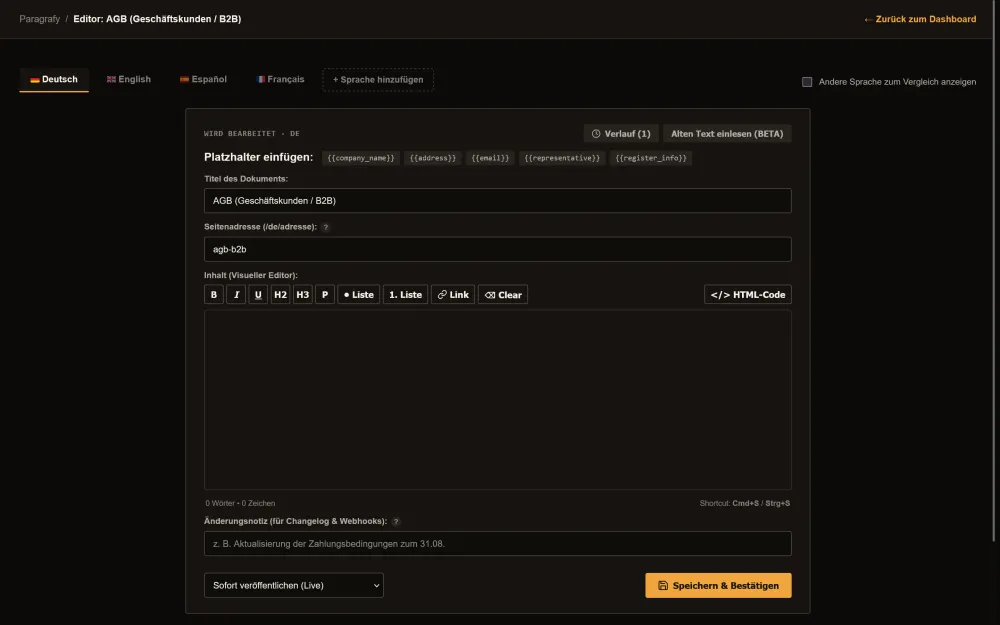Enable Andere Sprache zum Vergleich anzeigen checkbox

[807, 82]
